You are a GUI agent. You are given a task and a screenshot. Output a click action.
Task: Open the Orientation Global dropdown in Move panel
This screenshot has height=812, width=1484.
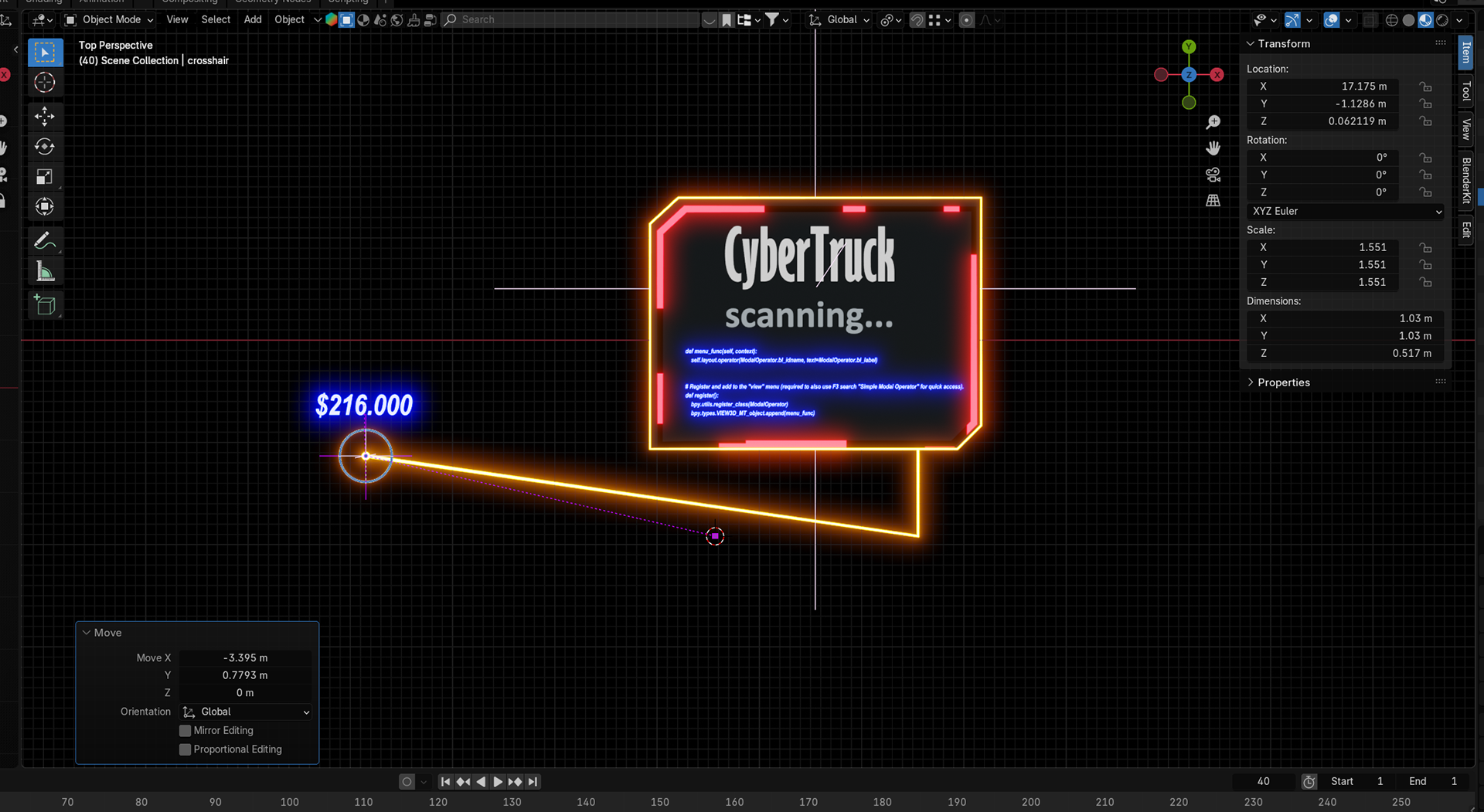pos(246,712)
